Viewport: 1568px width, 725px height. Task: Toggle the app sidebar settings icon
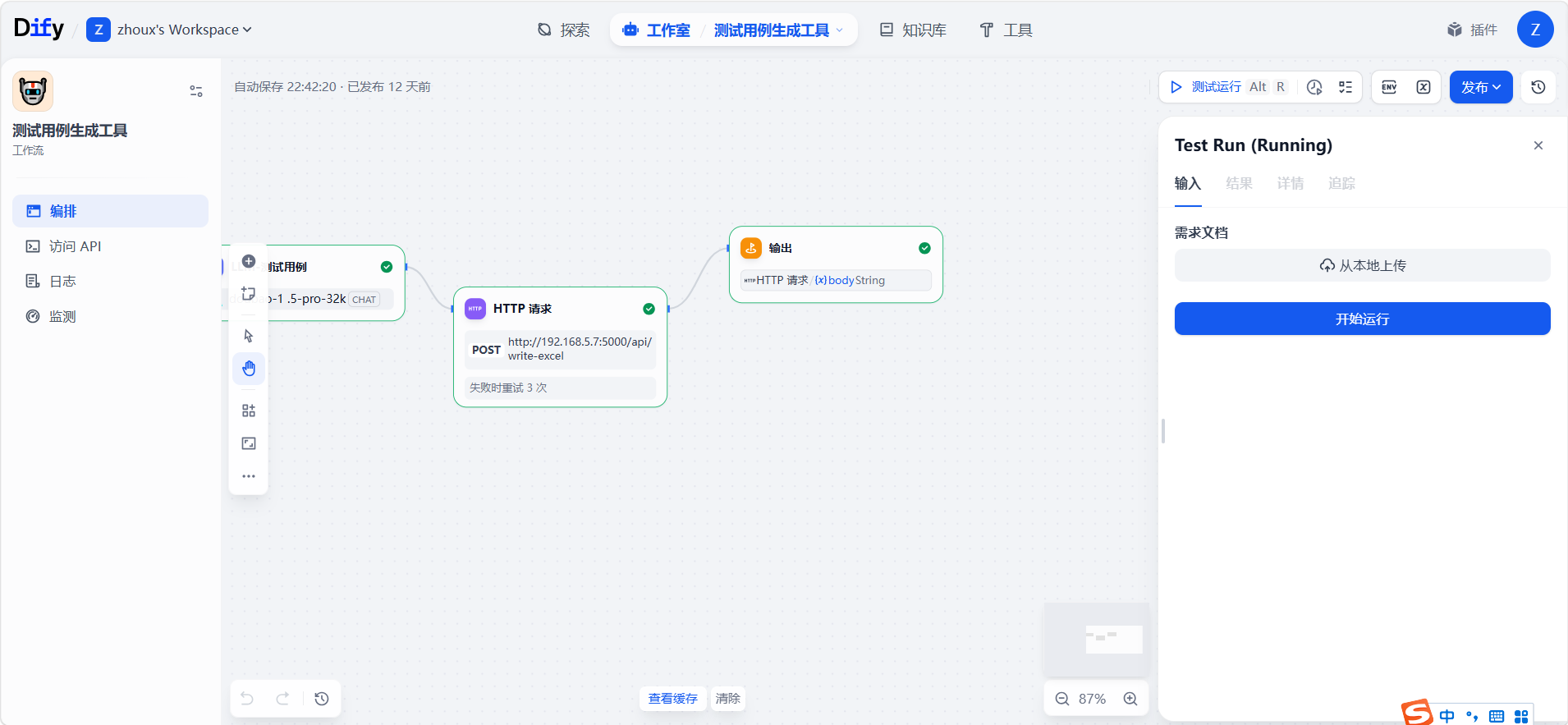click(x=196, y=91)
